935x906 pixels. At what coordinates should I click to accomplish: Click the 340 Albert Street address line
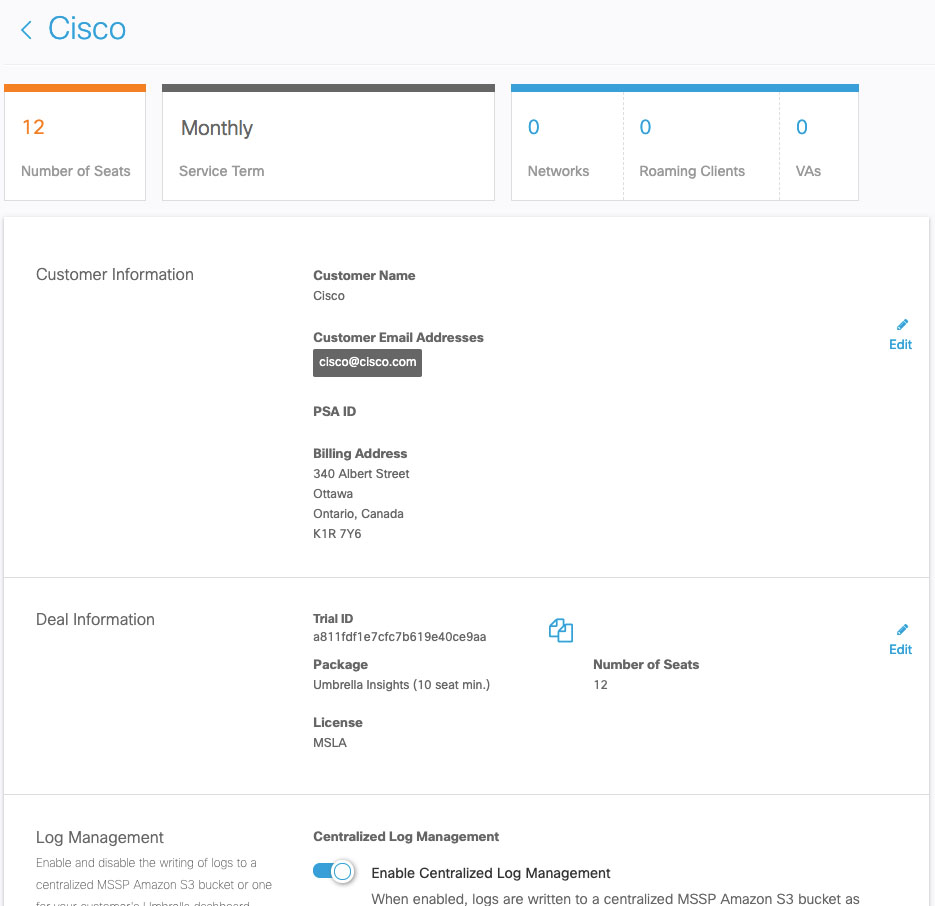(x=361, y=474)
